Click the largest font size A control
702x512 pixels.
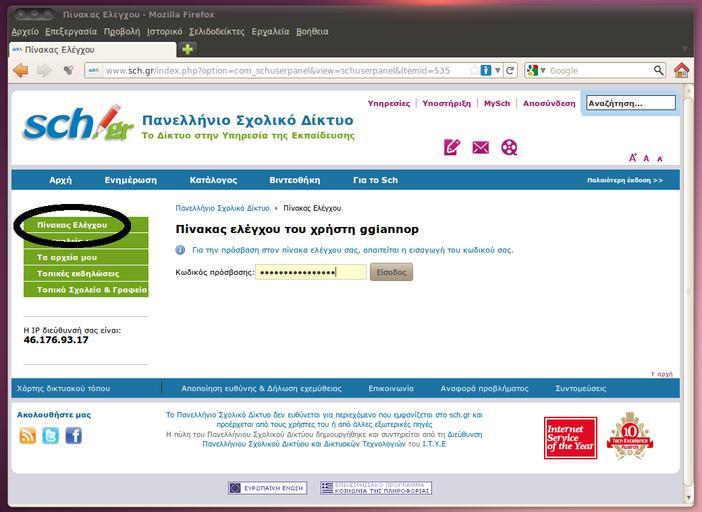(632, 157)
